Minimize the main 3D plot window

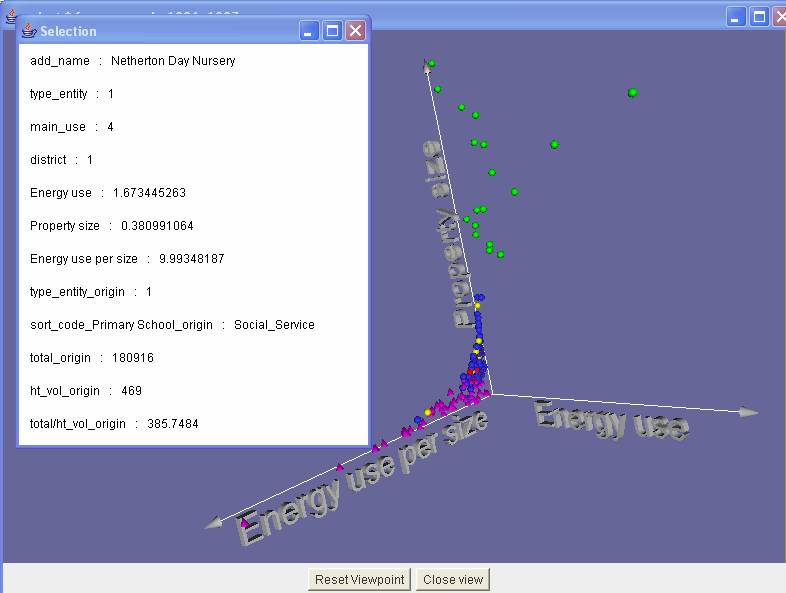(x=736, y=17)
